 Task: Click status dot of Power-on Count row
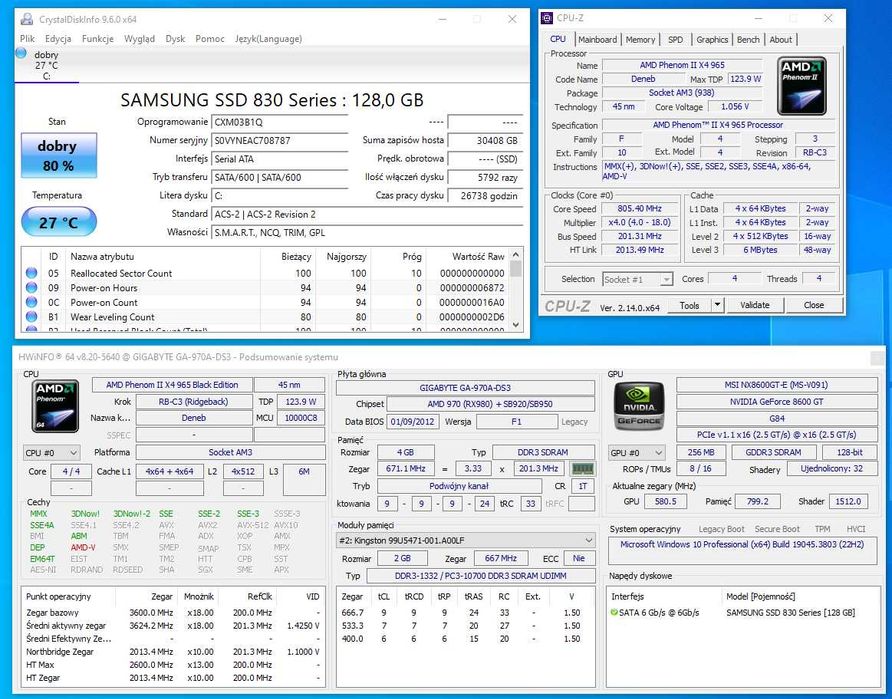tap(32, 302)
